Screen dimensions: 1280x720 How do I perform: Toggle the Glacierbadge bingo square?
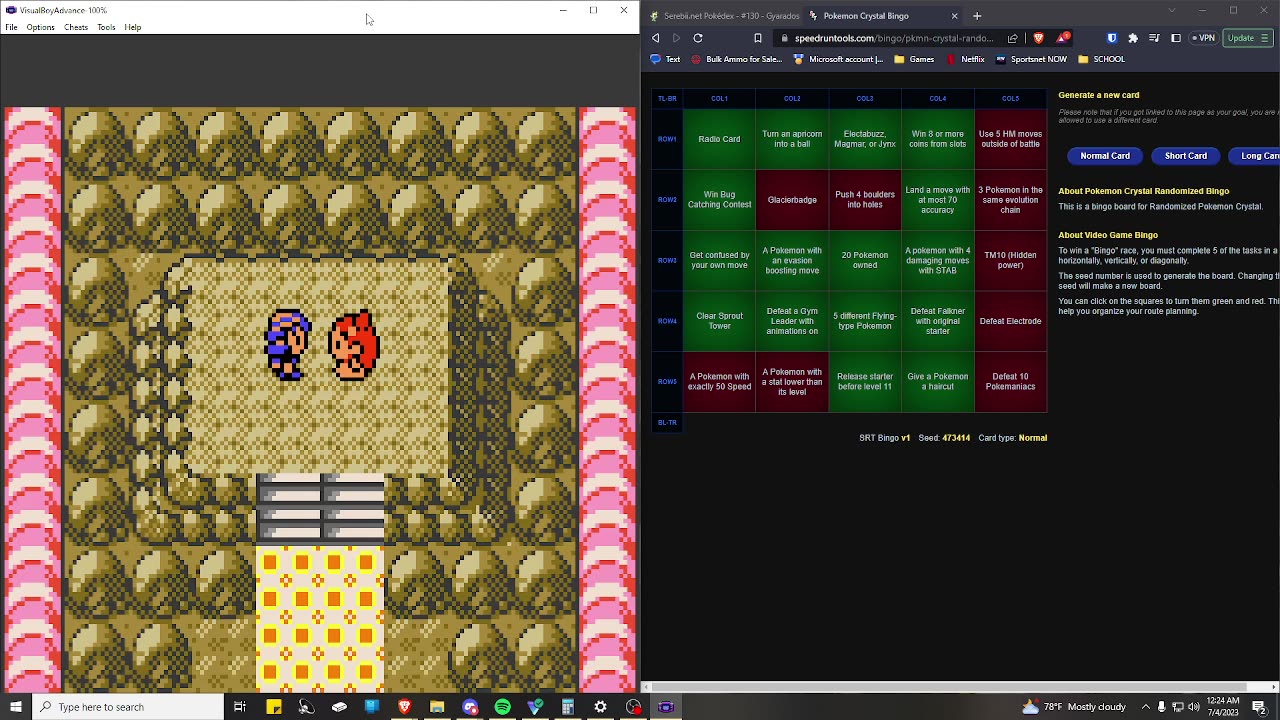tap(792, 200)
